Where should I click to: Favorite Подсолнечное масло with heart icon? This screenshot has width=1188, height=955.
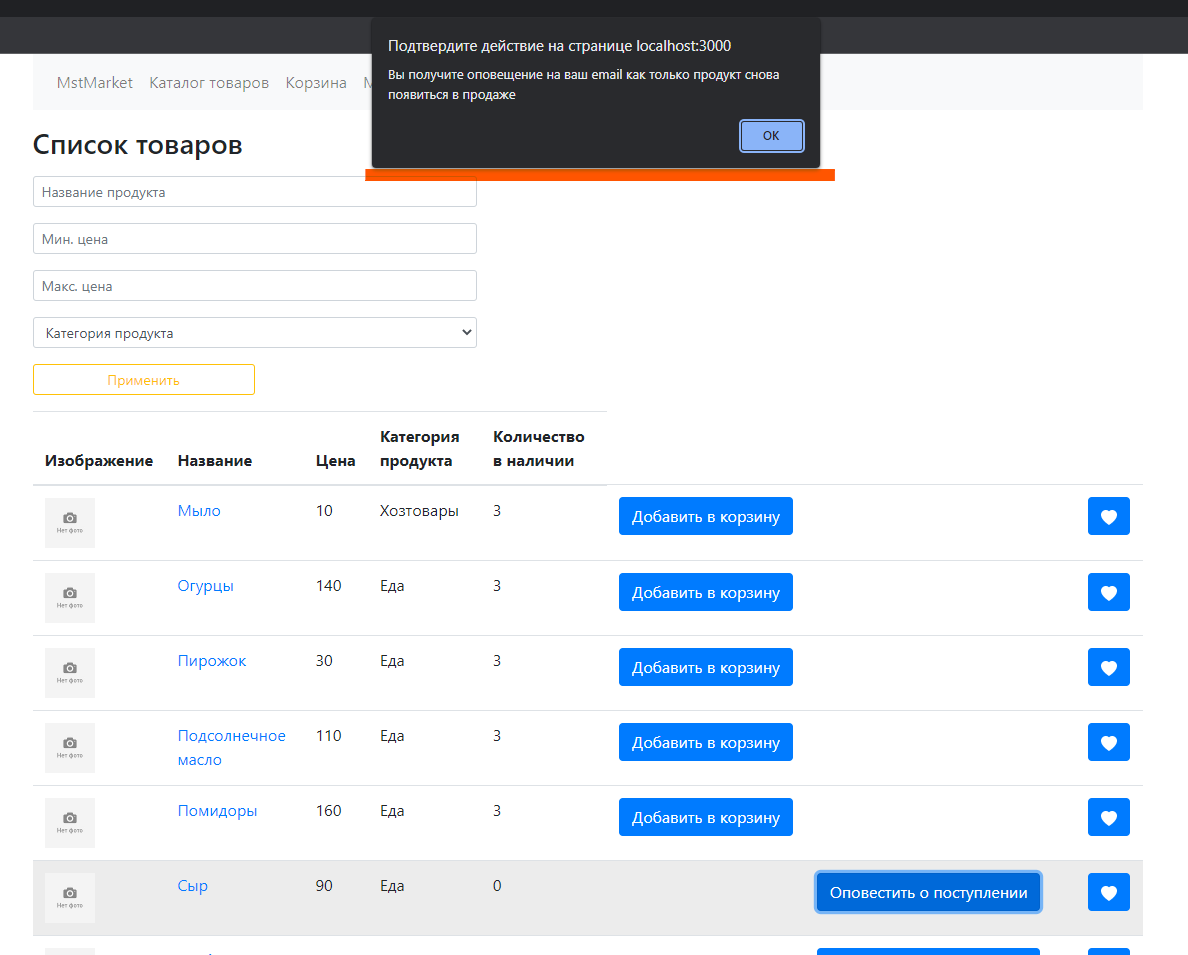click(x=1108, y=742)
